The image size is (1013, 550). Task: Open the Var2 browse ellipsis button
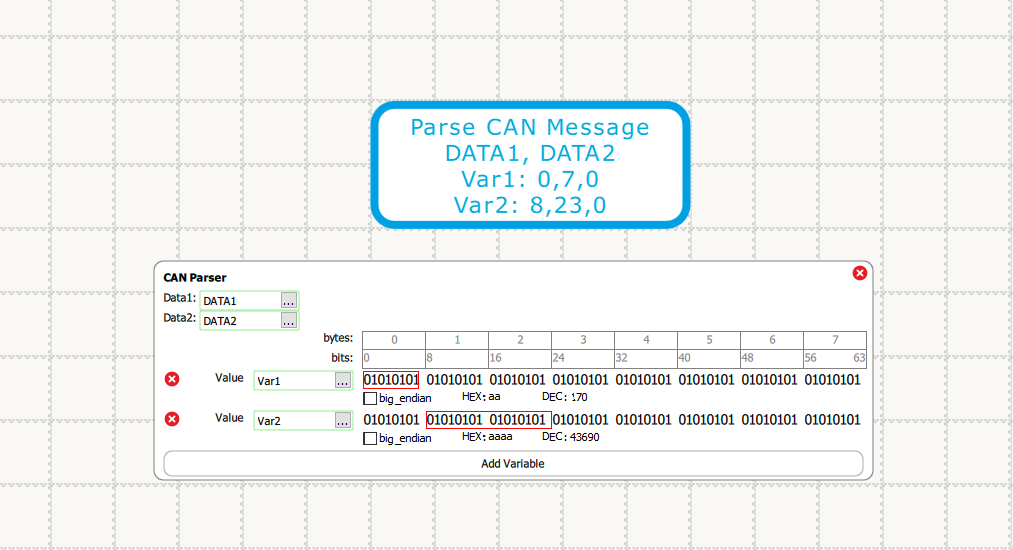point(342,421)
